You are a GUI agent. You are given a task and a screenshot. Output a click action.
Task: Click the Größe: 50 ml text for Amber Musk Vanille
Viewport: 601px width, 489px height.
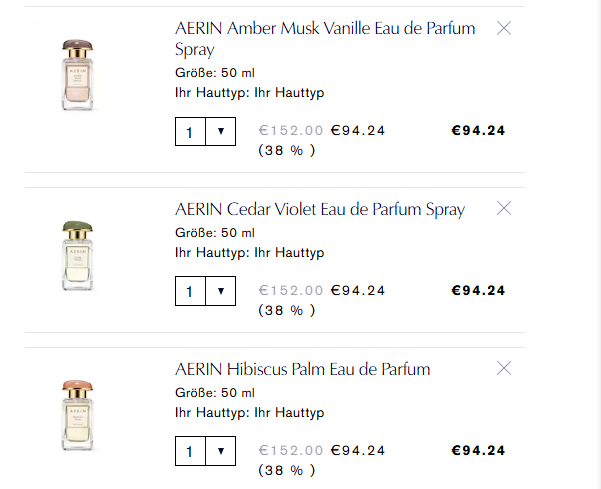[x=214, y=73]
